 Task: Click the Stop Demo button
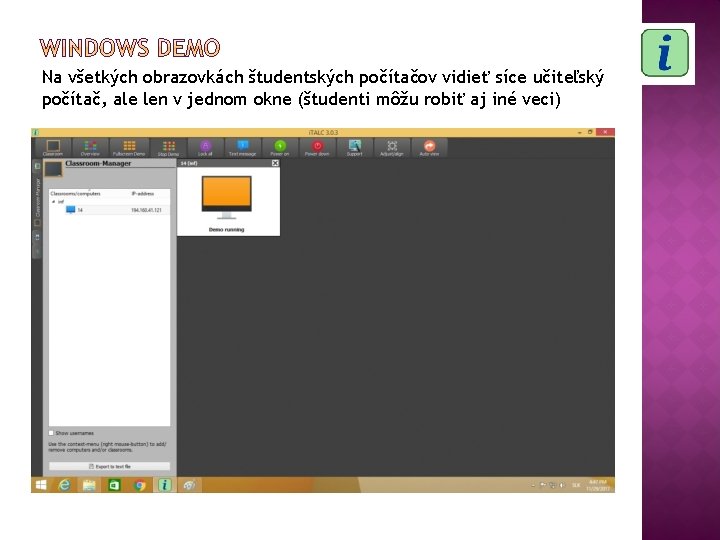(169, 148)
